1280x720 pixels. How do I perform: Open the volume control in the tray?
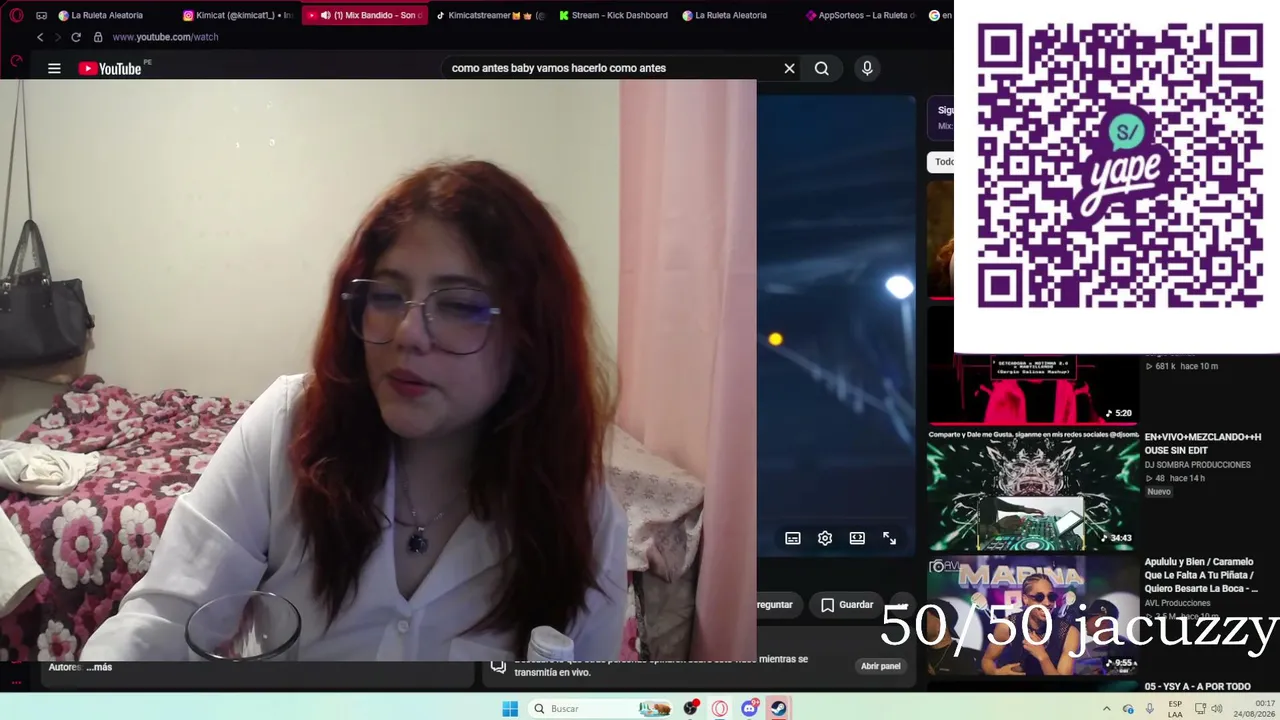(1217, 709)
